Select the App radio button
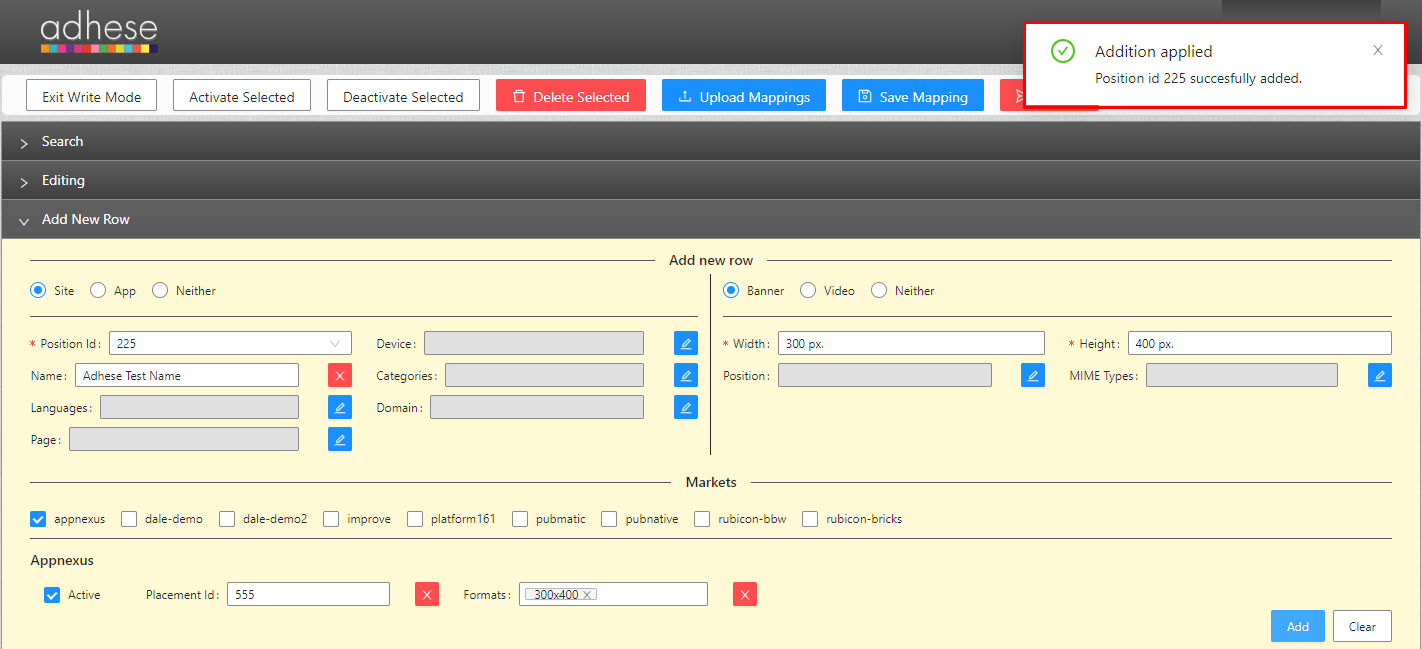The width and height of the screenshot is (1422, 649). tap(98, 291)
